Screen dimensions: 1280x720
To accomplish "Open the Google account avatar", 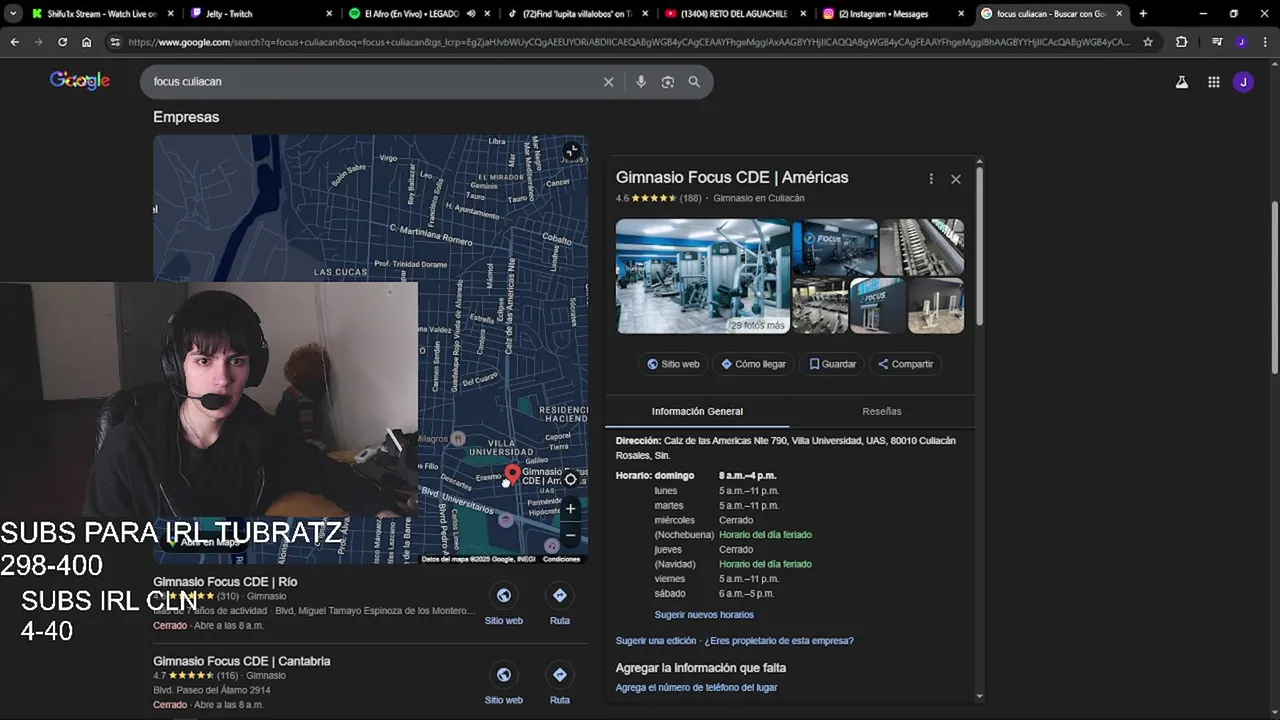I will click(1243, 82).
